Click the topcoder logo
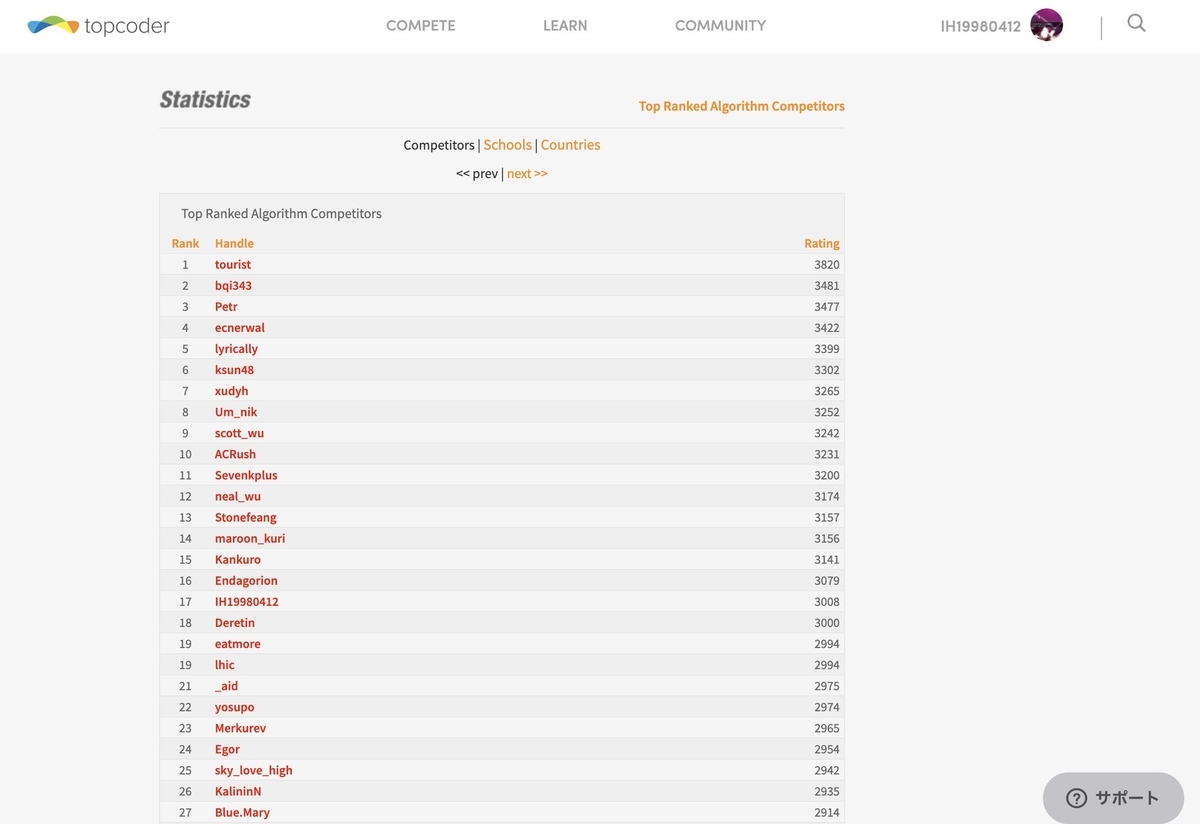The image size is (1200, 824). pos(98,26)
